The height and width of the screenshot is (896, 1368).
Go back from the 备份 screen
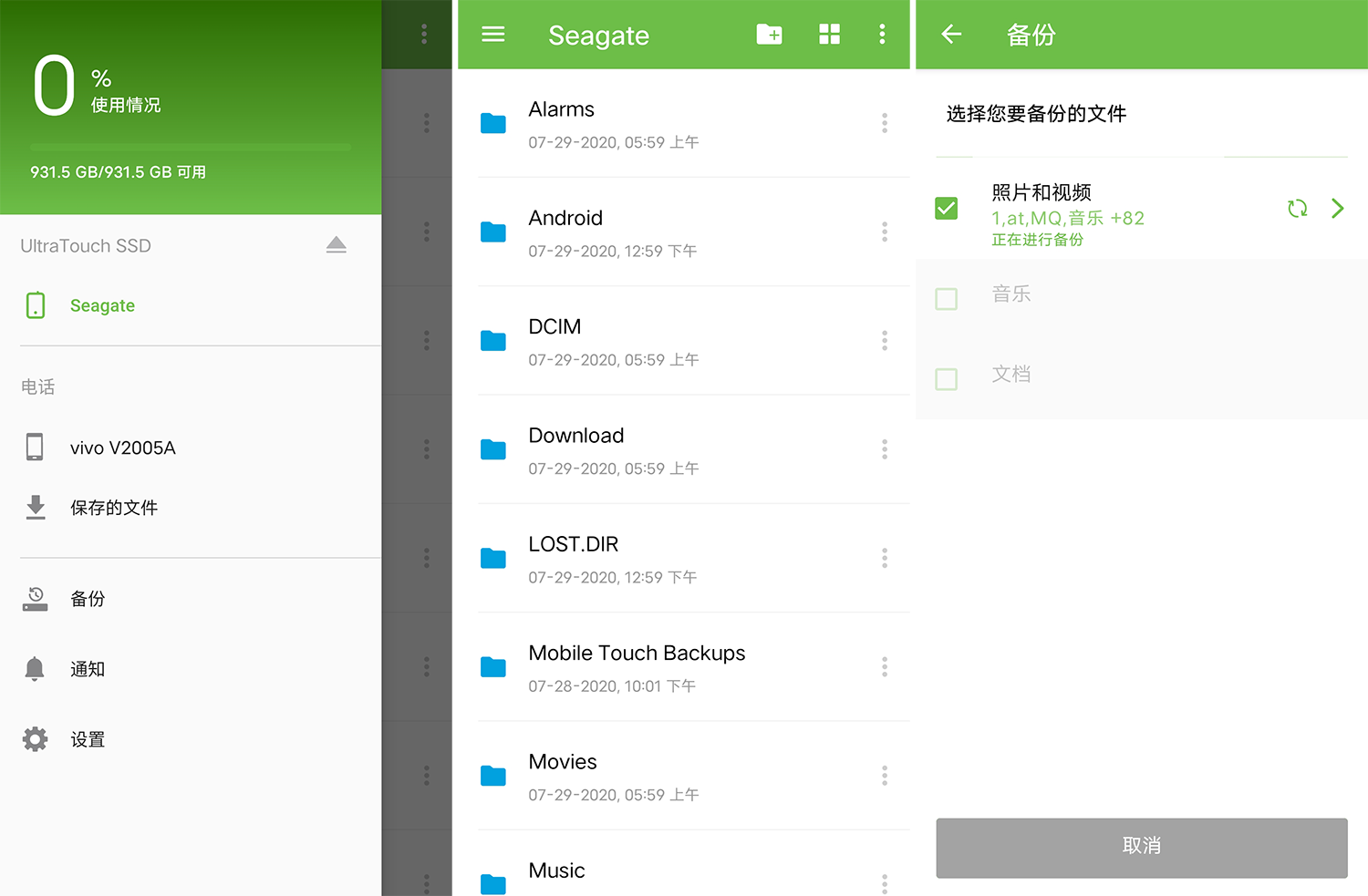point(951,34)
